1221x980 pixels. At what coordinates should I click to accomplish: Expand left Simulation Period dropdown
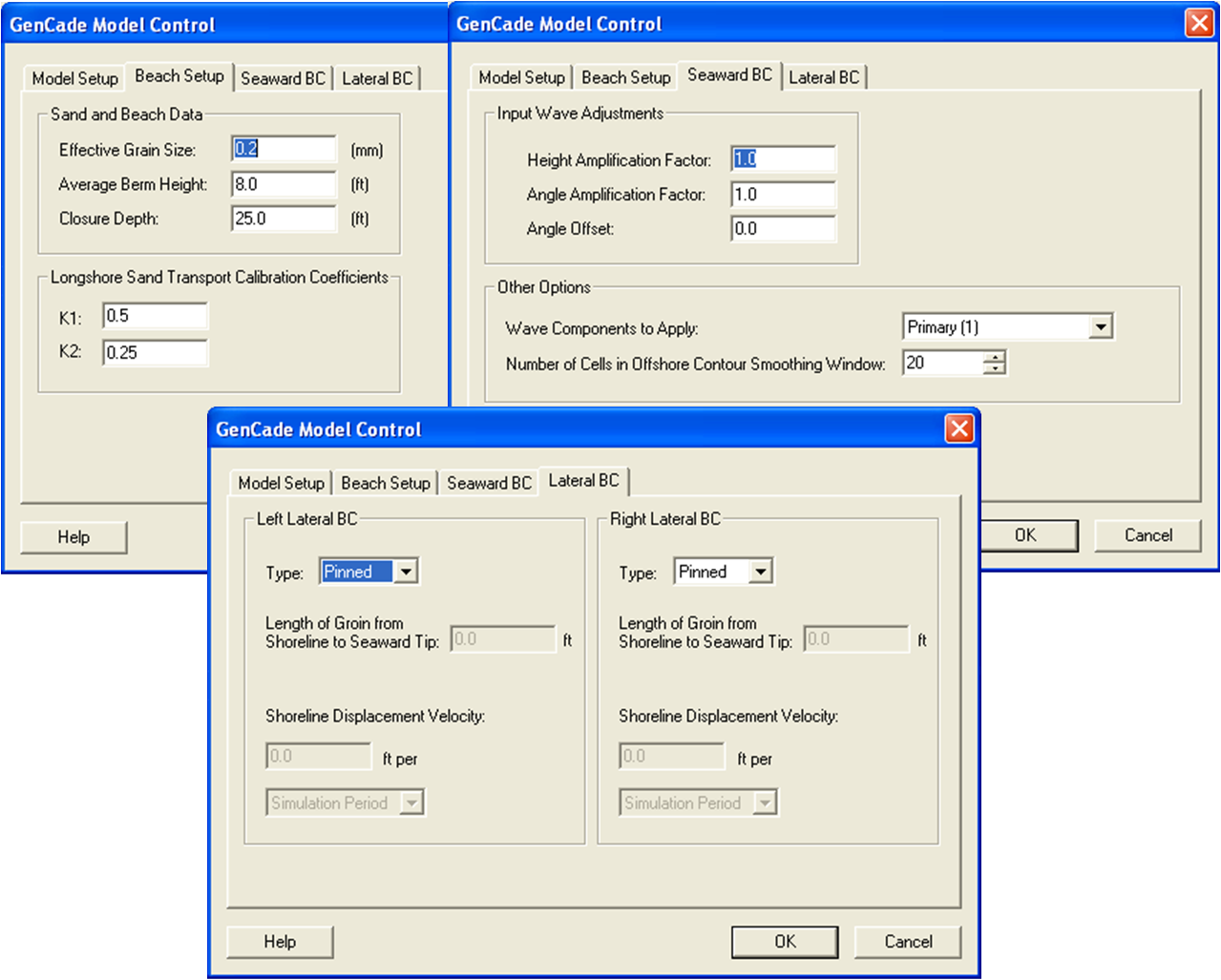[411, 803]
